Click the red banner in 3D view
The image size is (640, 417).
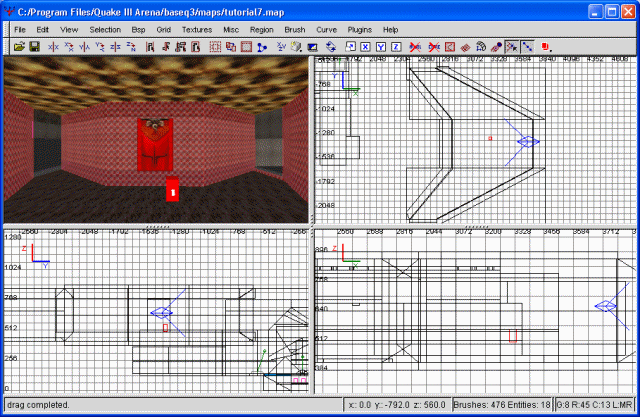(x=155, y=144)
